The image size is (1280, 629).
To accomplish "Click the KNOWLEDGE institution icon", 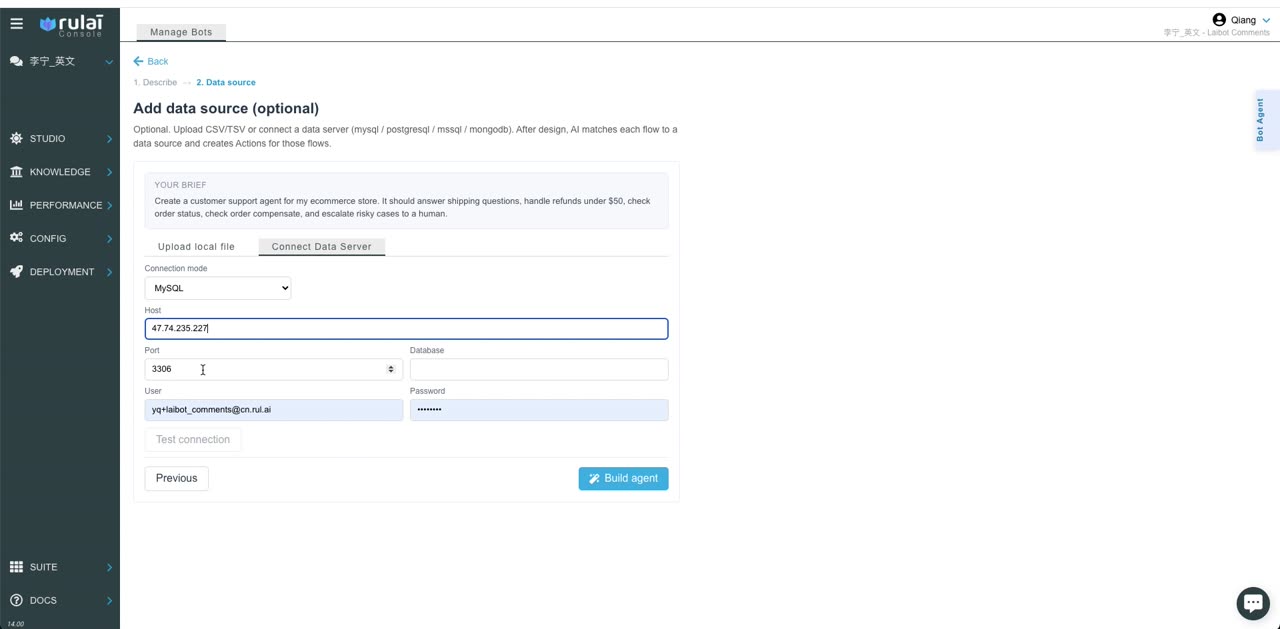I will click(x=16, y=172).
